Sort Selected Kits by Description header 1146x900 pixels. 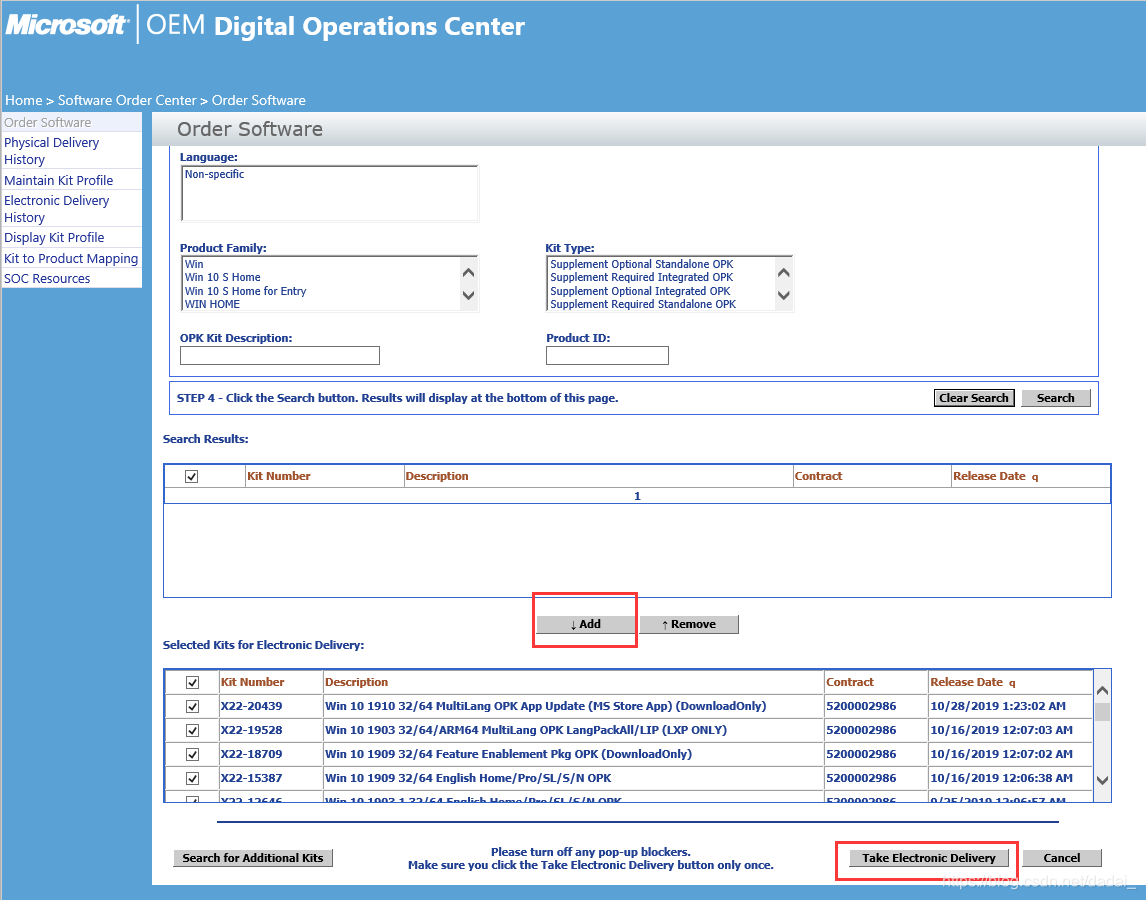(357, 682)
